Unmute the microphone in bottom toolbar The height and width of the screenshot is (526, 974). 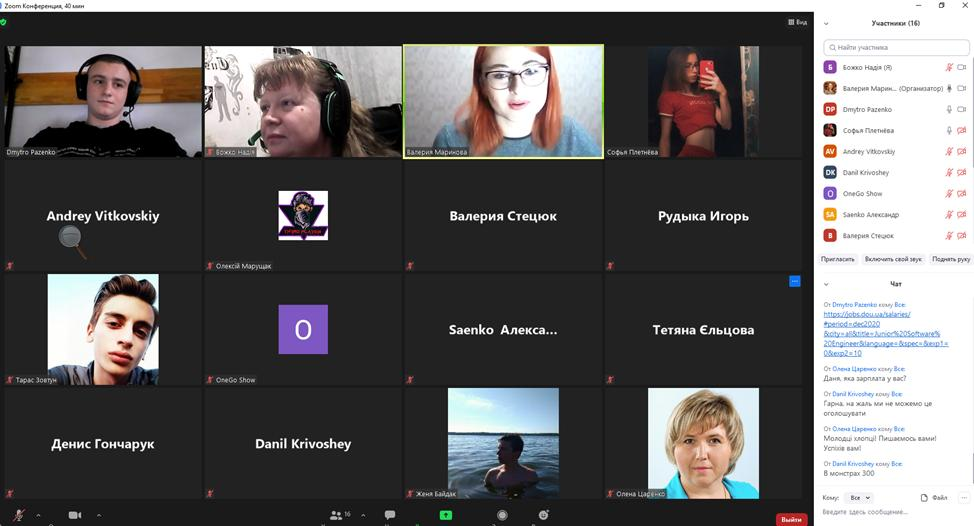(x=19, y=515)
